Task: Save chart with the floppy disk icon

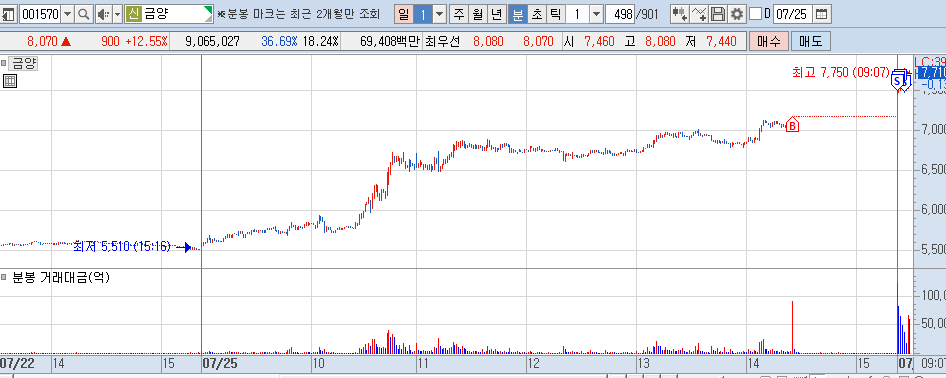Action: (x=718, y=14)
